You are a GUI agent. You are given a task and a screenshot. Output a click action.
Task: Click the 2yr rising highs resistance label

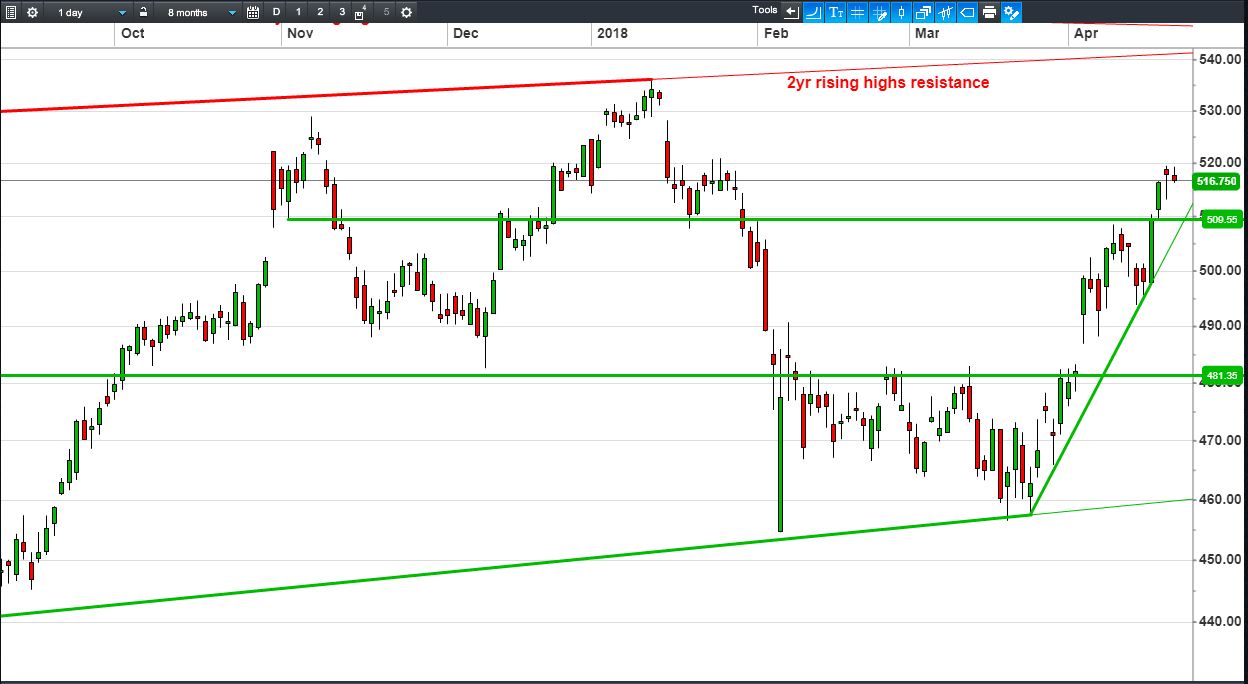click(x=888, y=82)
